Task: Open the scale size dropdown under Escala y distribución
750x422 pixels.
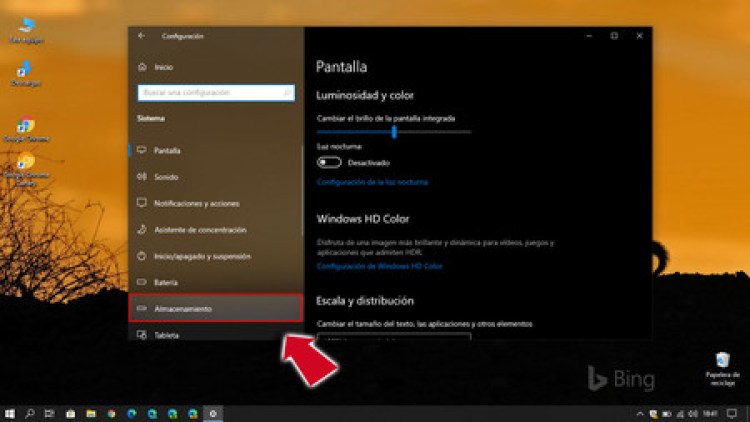Action: [x=394, y=337]
